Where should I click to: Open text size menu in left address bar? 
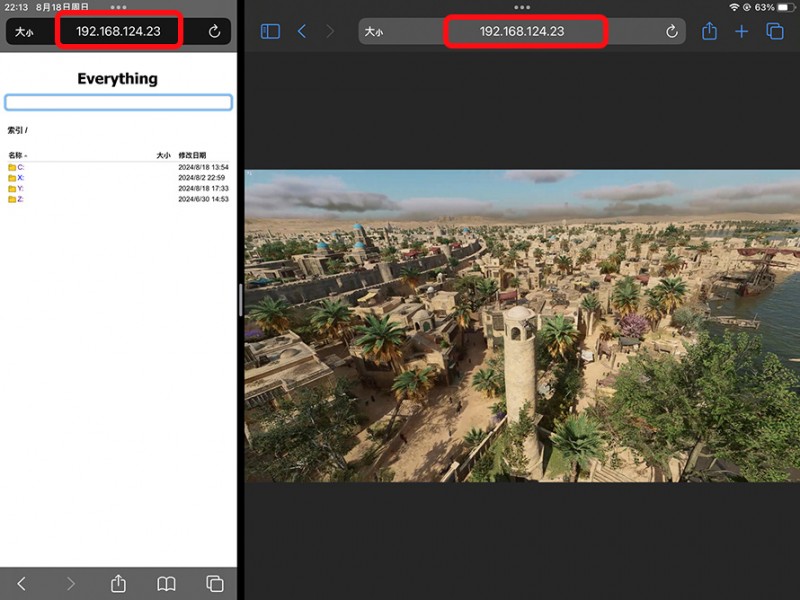[x=24, y=32]
